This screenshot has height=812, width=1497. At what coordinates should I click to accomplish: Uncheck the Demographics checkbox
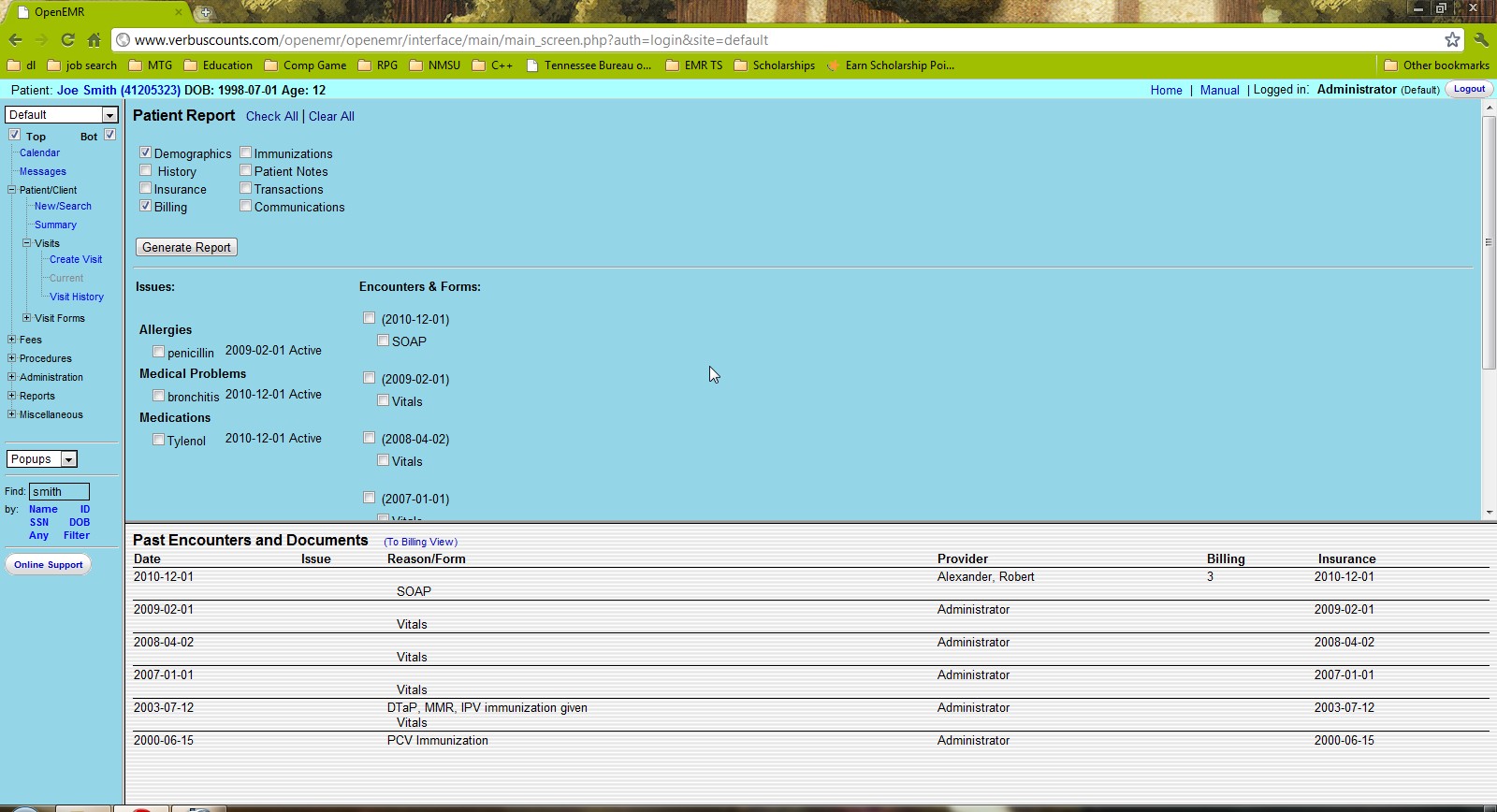pos(146,152)
